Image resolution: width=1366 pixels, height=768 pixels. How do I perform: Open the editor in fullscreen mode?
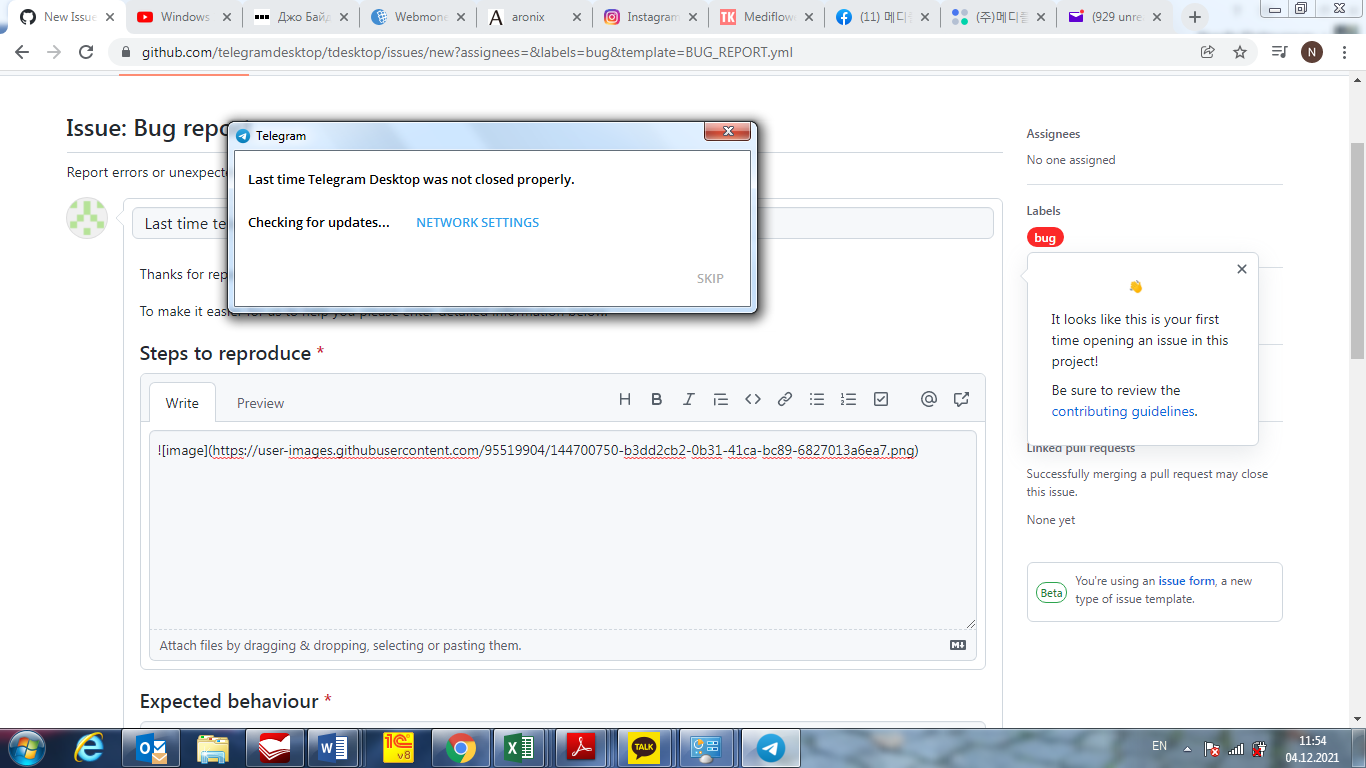(x=961, y=398)
